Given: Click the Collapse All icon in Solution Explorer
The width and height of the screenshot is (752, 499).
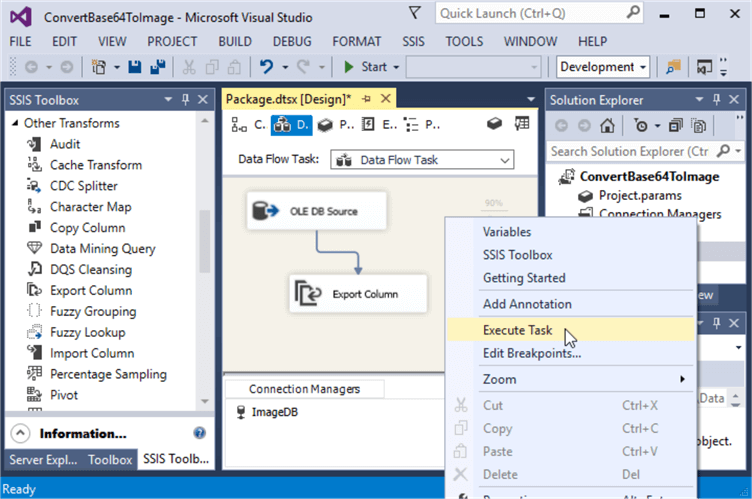Looking at the screenshot, I should pos(675,126).
